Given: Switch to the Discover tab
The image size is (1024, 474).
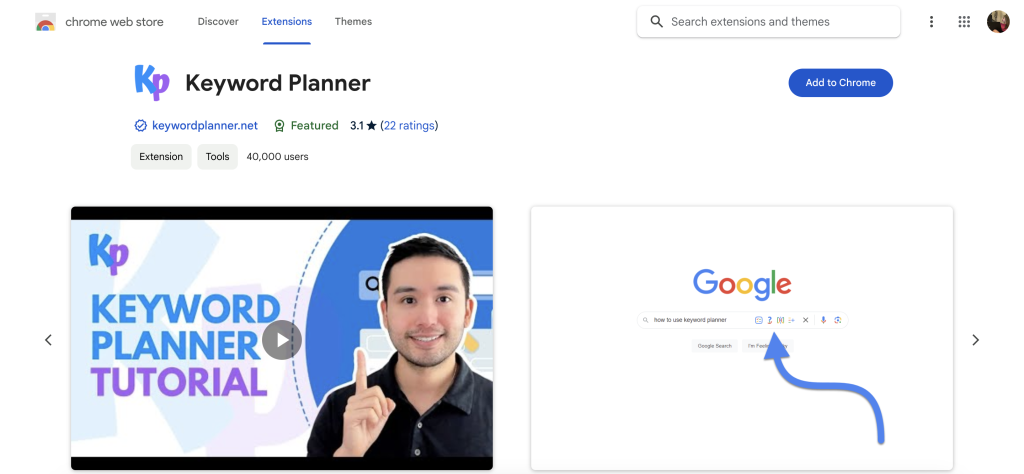Looking at the screenshot, I should [218, 22].
